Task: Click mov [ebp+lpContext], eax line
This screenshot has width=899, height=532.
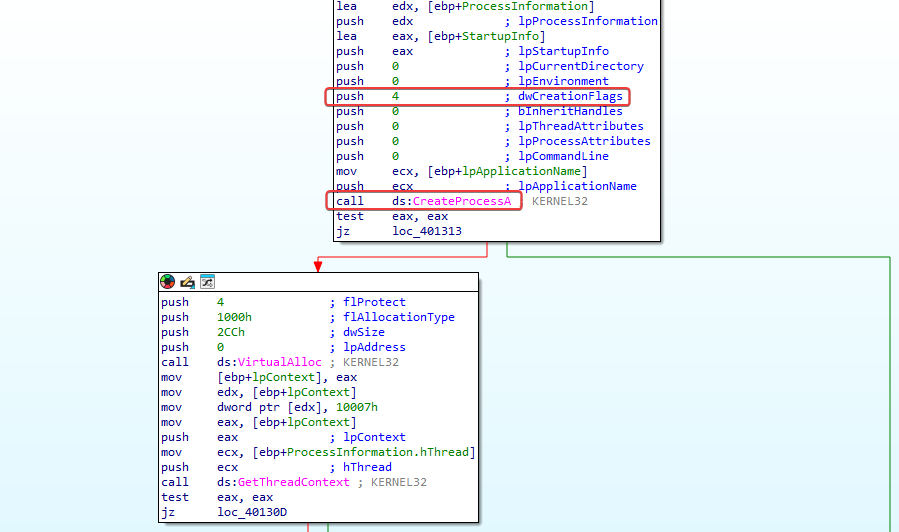Action: coord(259,377)
